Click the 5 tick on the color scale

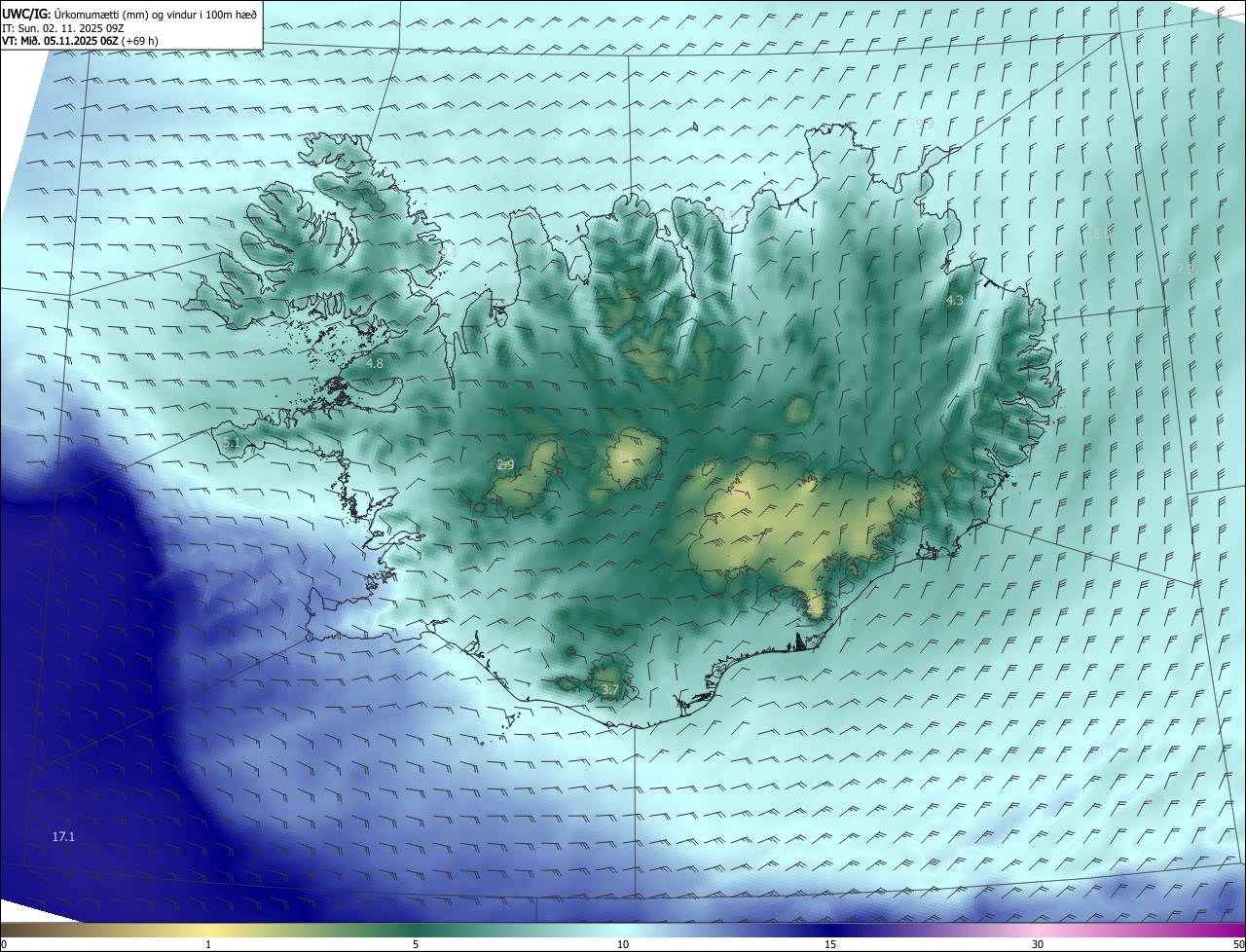416,945
